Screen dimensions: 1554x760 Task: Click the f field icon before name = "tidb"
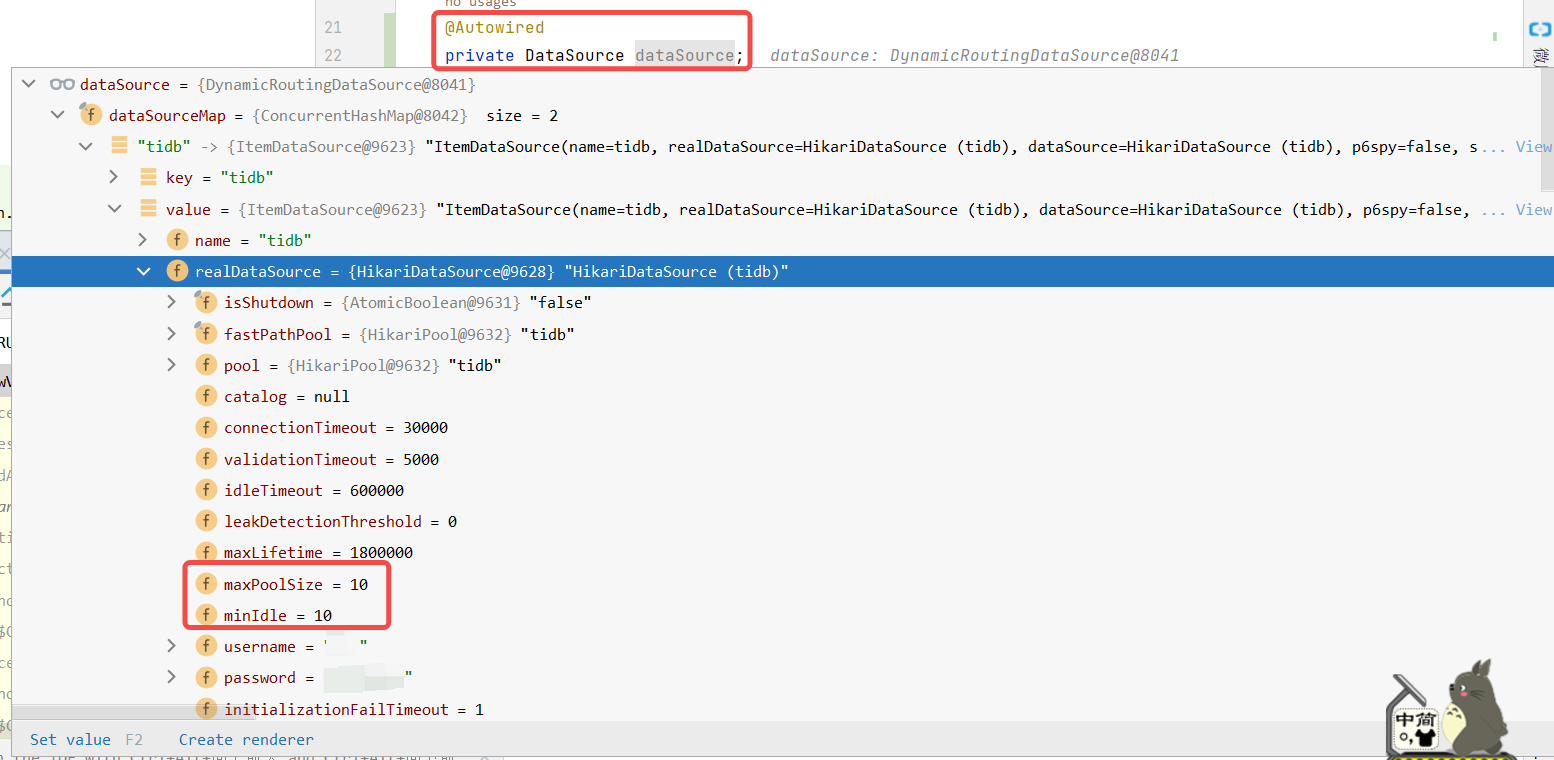click(177, 240)
